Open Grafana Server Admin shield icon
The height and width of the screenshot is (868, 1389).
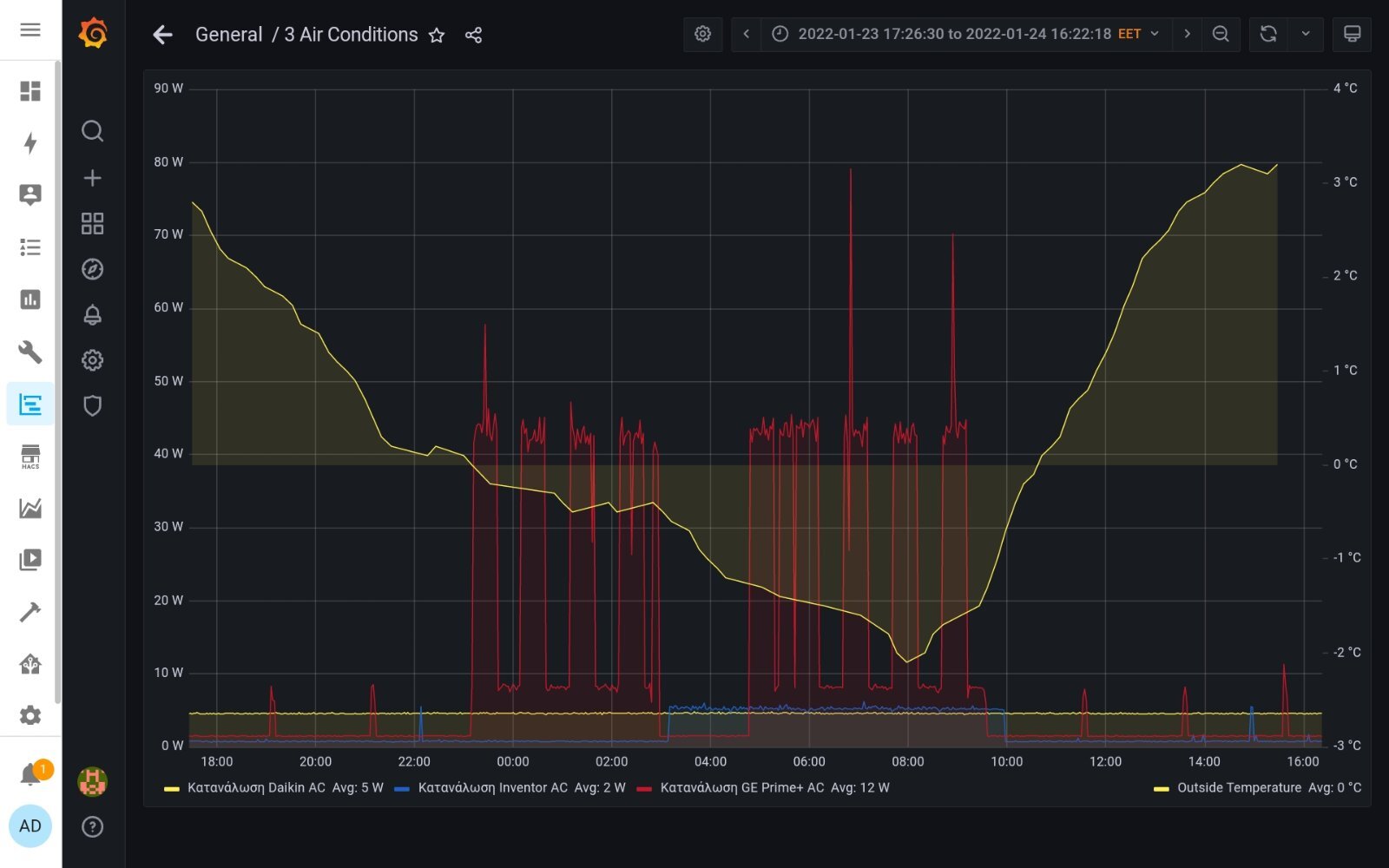(x=93, y=405)
